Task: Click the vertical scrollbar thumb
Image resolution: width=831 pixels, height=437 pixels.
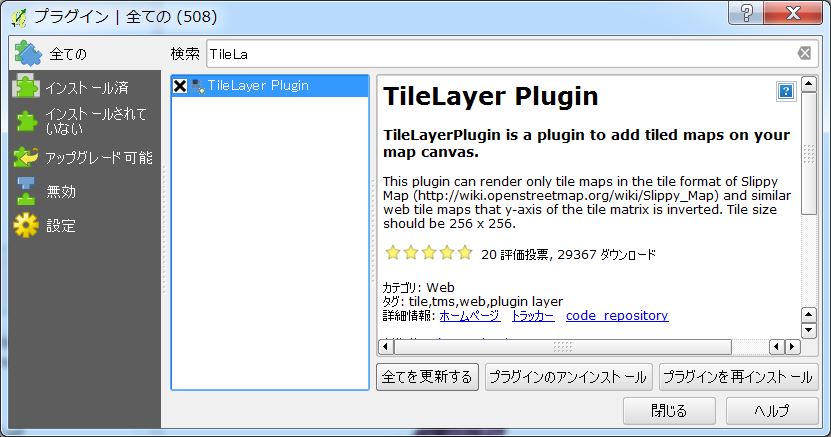Action: pos(809,154)
